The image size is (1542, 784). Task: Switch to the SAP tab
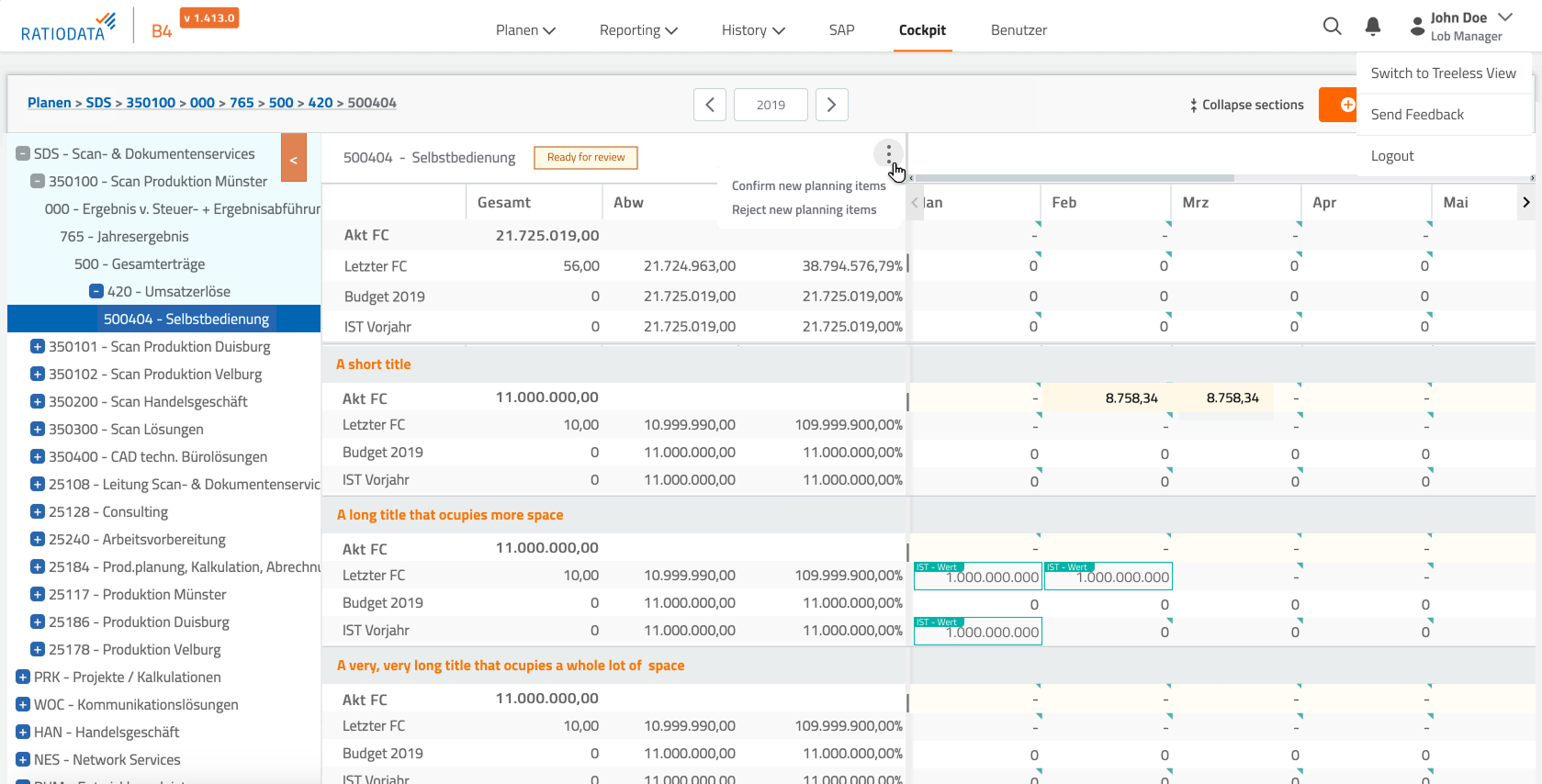coord(841,30)
